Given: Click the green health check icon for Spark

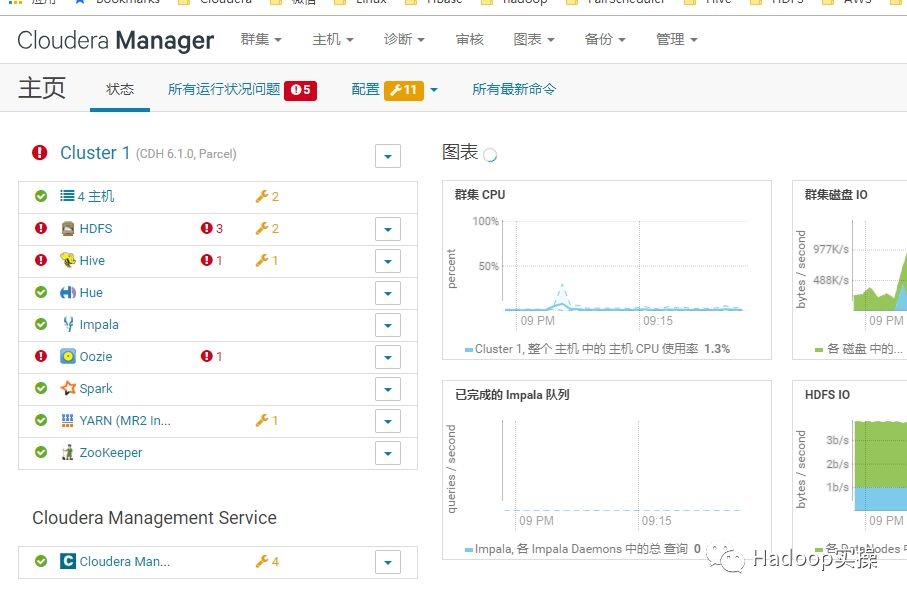Looking at the screenshot, I should coord(41,388).
